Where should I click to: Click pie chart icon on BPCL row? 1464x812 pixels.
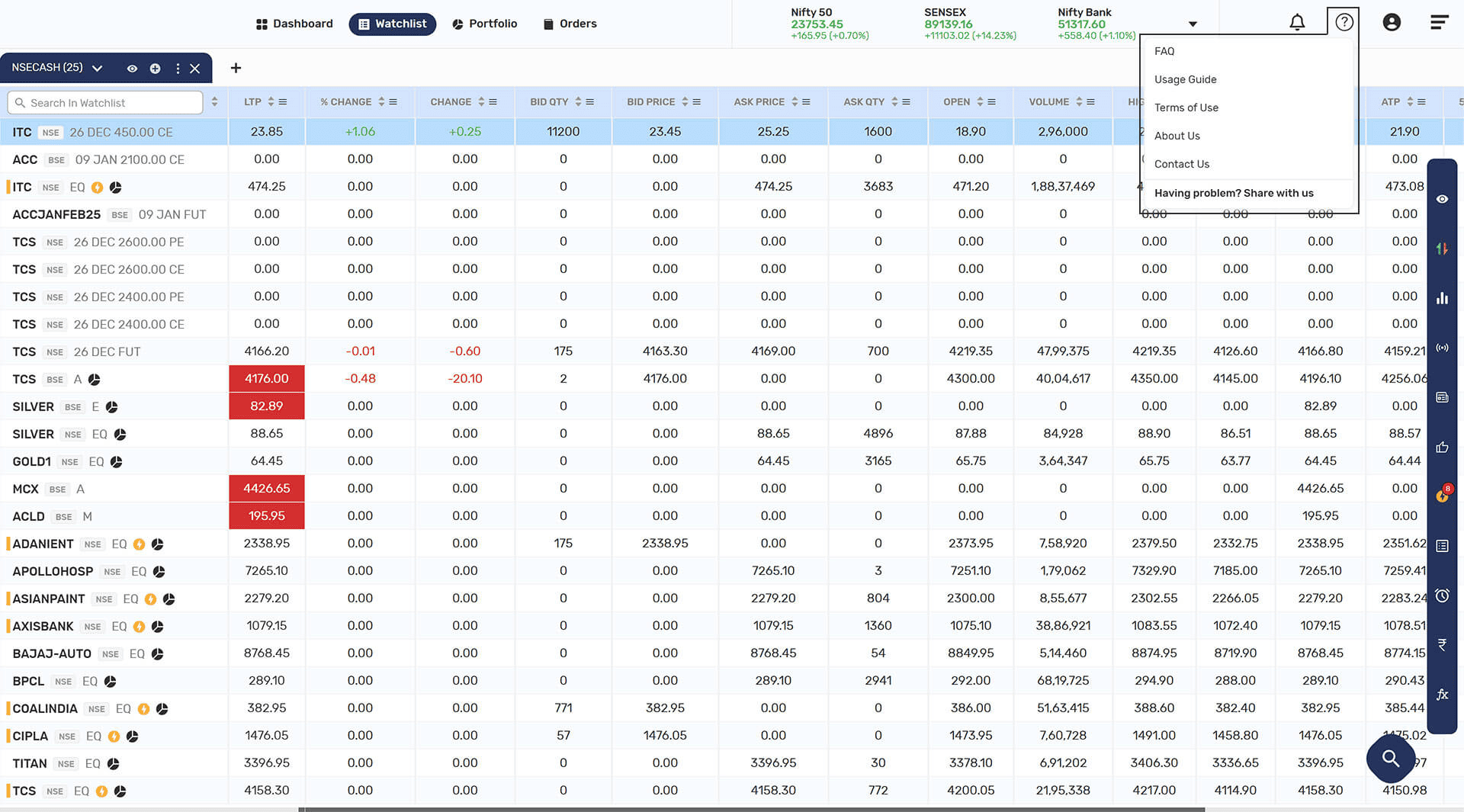click(110, 682)
